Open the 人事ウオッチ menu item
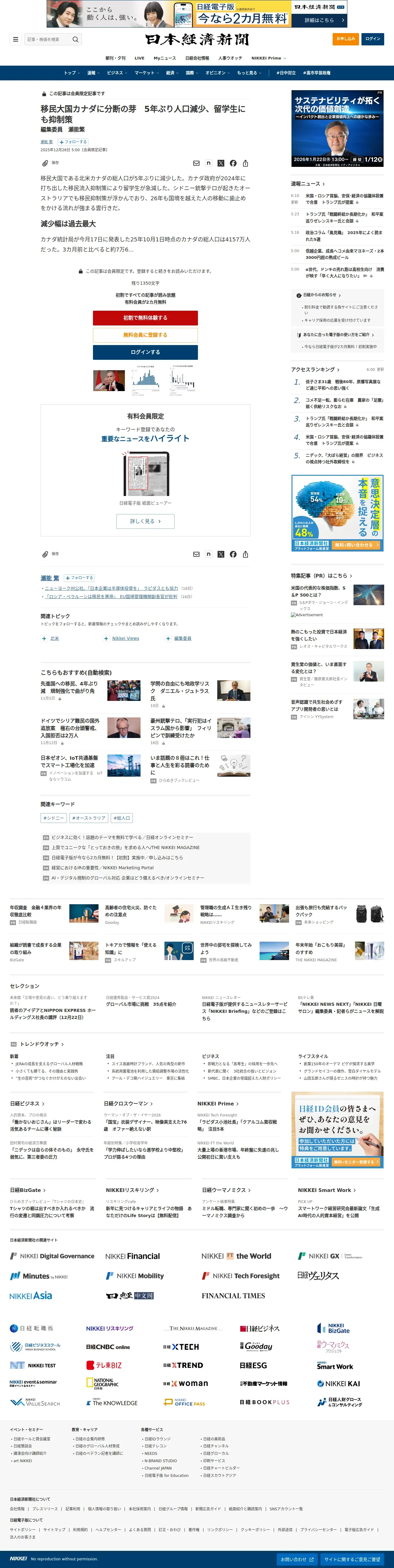The image size is (394, 1568). [x=230, y=59]
